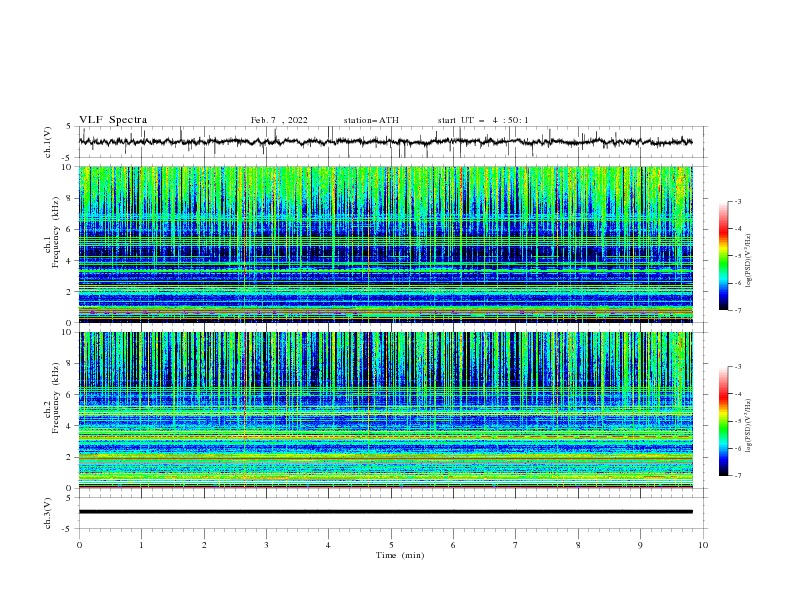Click the "5" volt tick on ch.3(V) axis
This screenshot has width=792, height=612.
pyautogui.click(x=69, y=498)
